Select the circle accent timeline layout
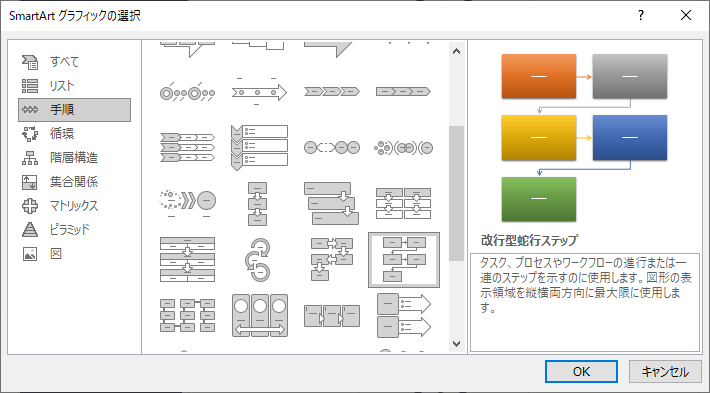The image size is (710, 393). (187, 92)
